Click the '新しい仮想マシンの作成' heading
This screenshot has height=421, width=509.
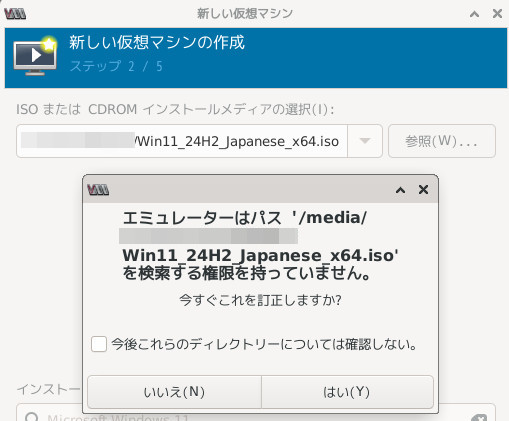click(x=157, y=43)
